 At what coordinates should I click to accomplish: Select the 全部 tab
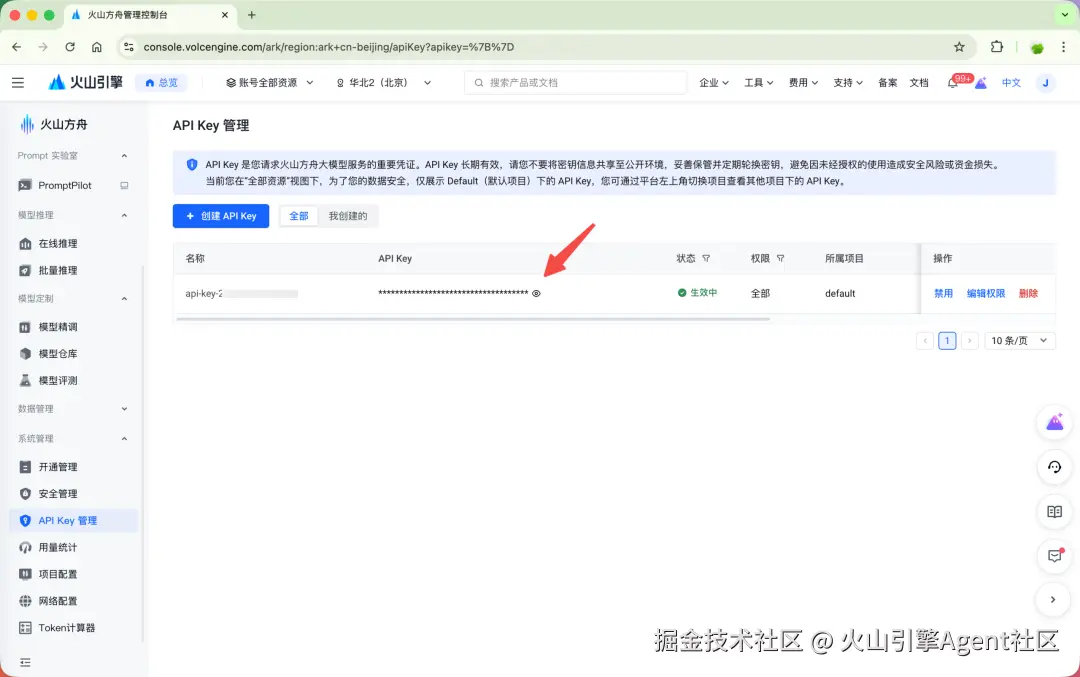tap(298, 216)
